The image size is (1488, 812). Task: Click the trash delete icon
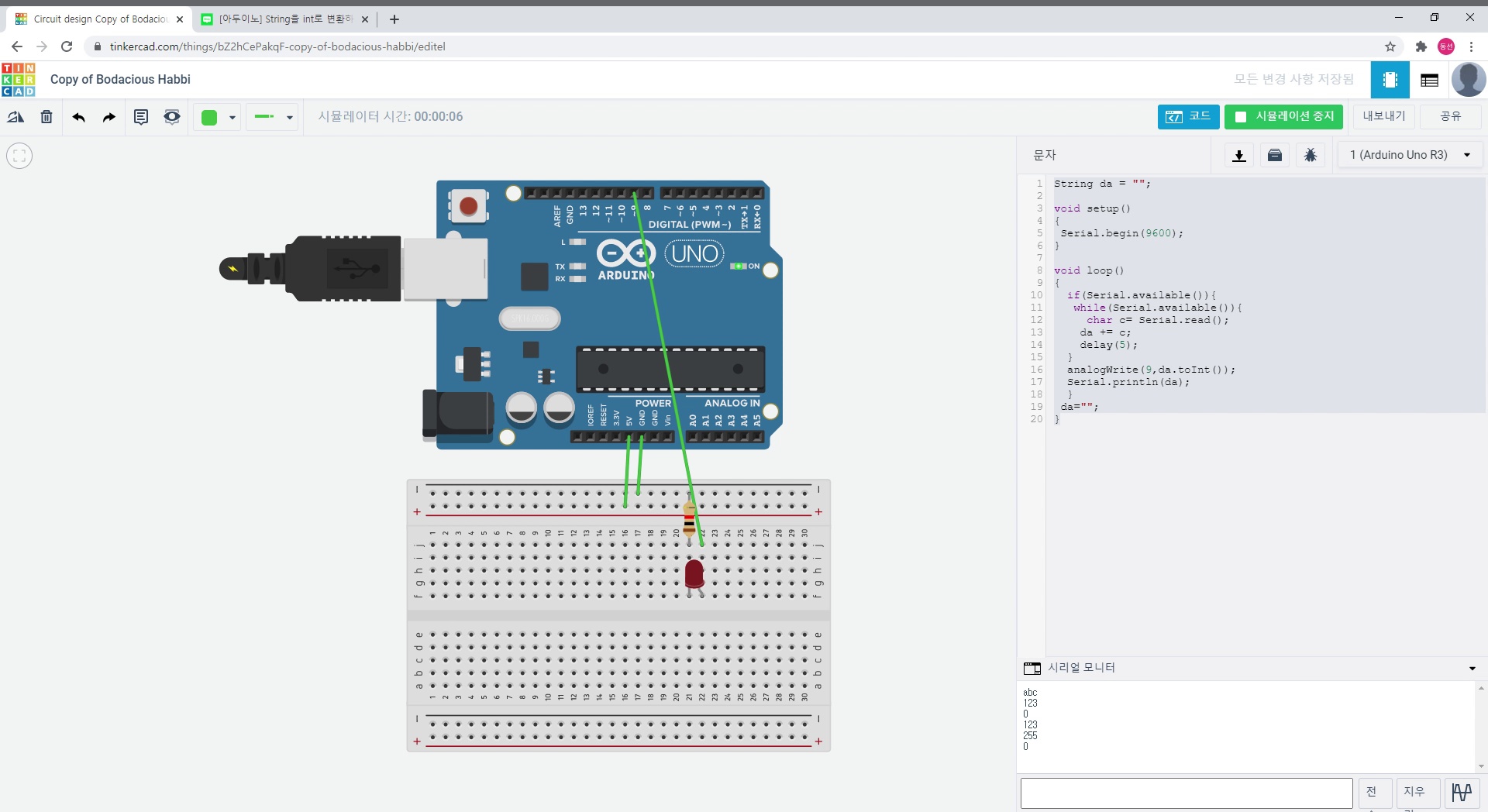coord(46,117)
